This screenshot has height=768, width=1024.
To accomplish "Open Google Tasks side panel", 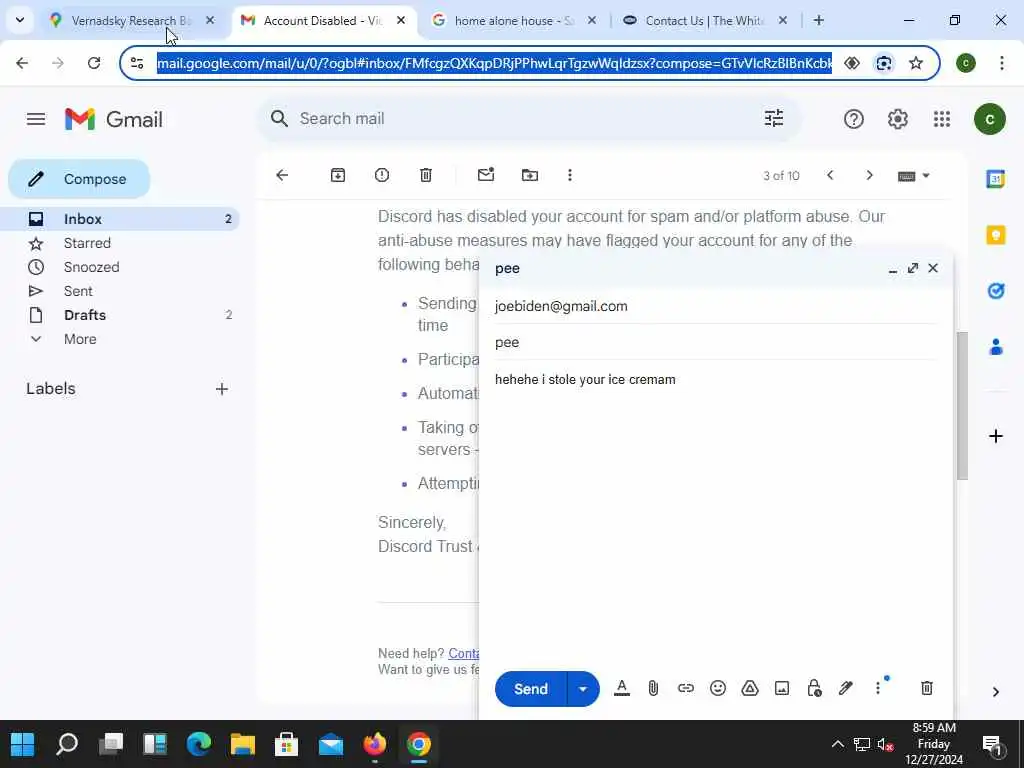I will (x=995, y=291).
